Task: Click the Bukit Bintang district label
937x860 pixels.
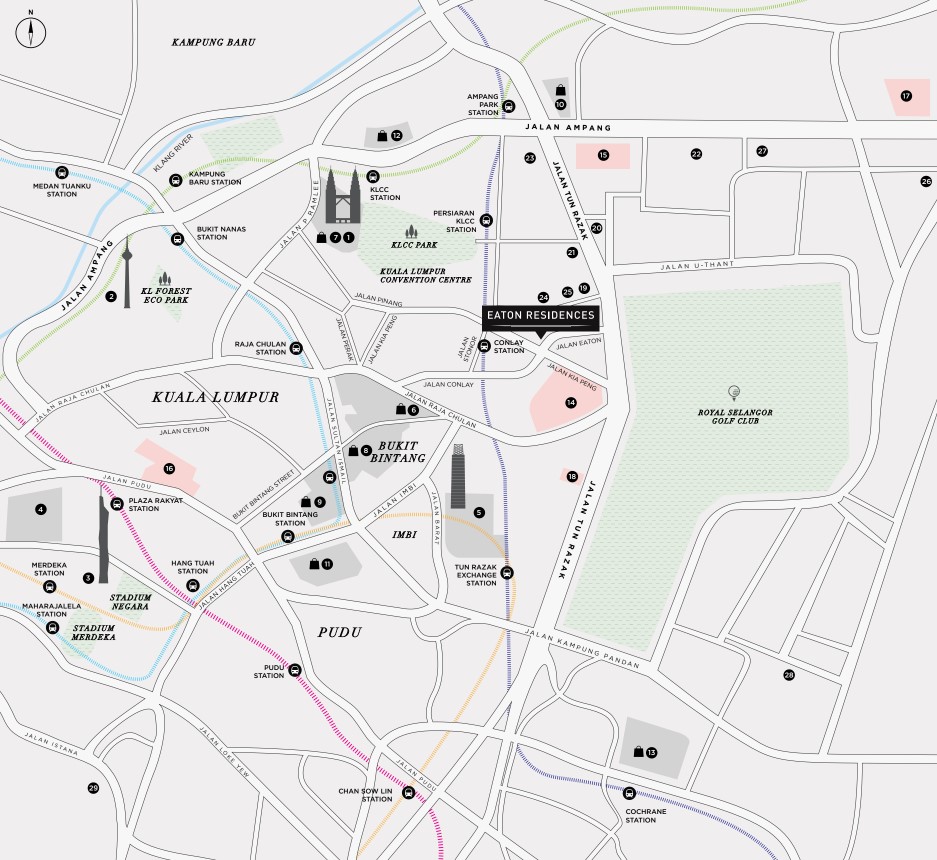Action: pyautogui.click(x=398, y=452)
